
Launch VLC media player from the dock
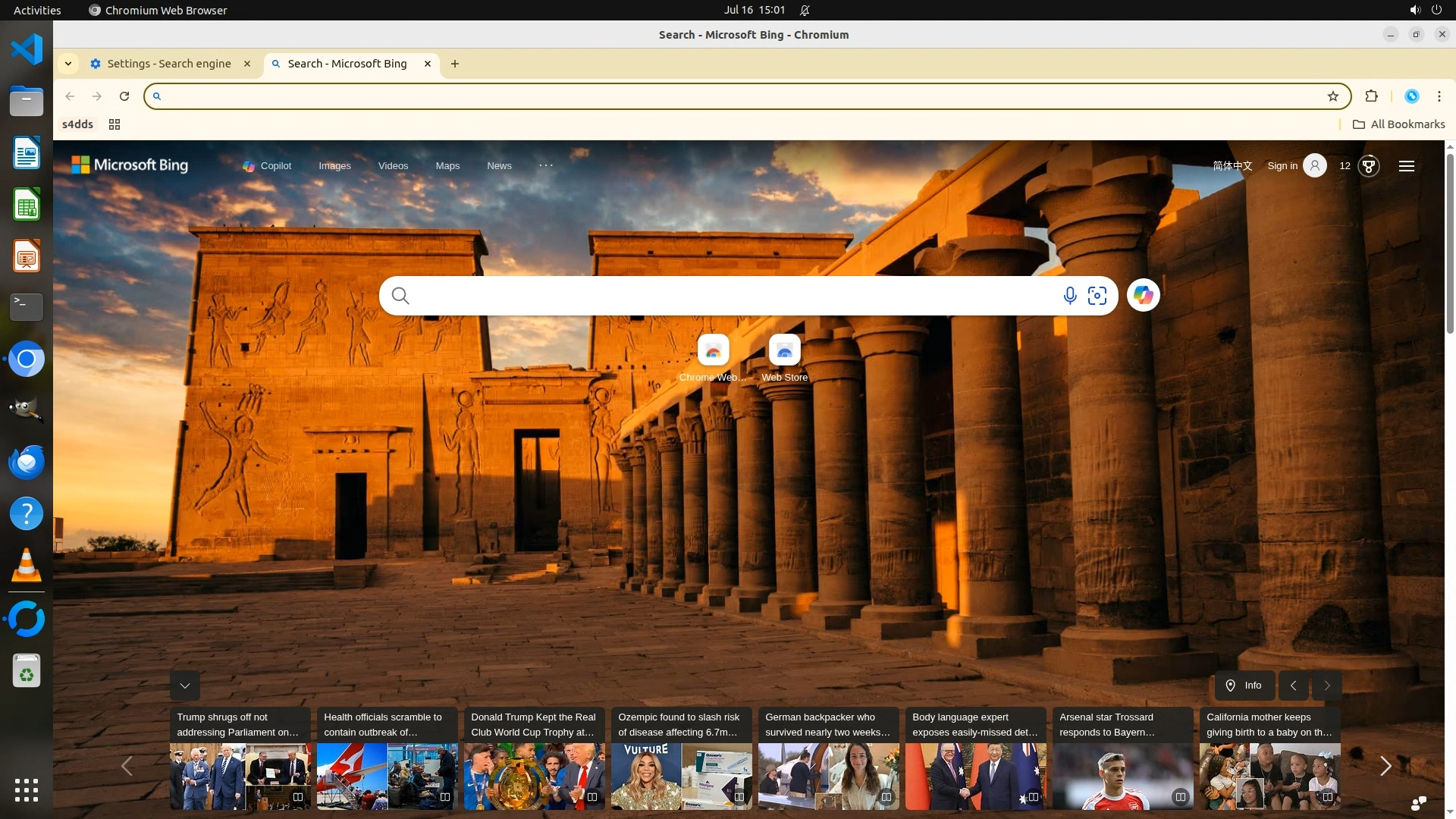pos(27,566)
